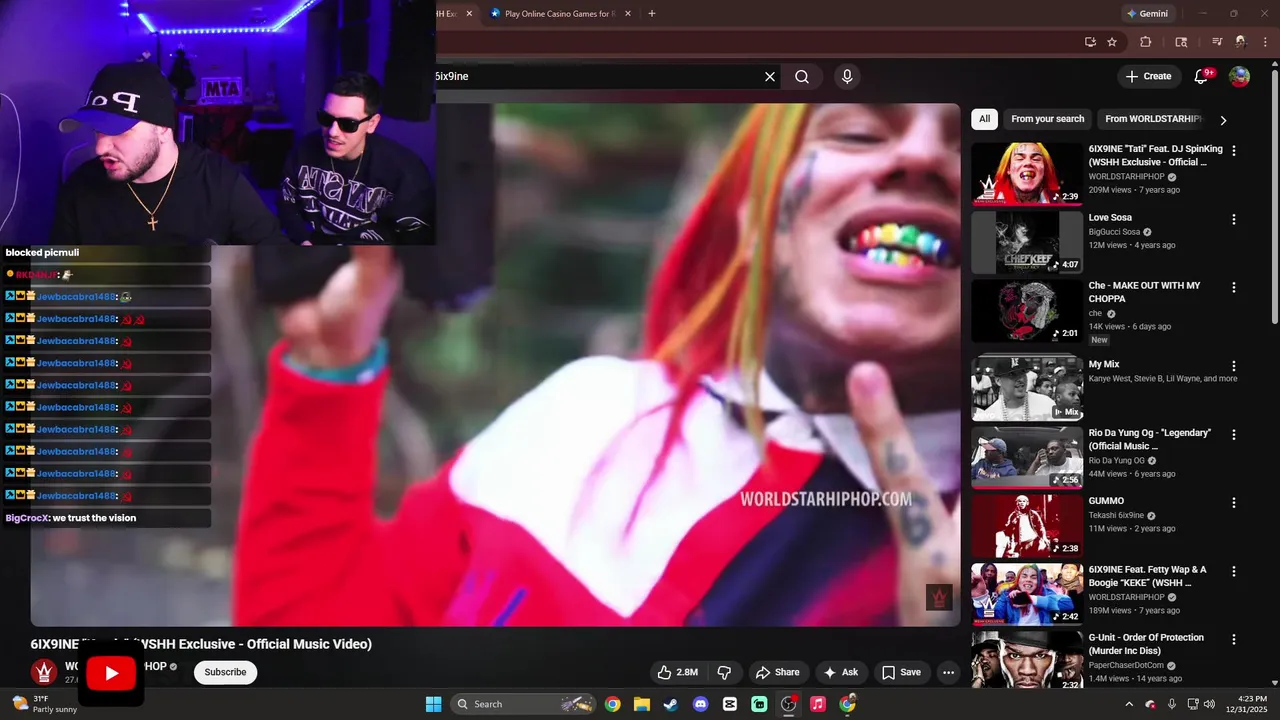Open the Chrome extensions puzzle icon
This screenshot has width=1280, height=720.
pos(1146,42)
